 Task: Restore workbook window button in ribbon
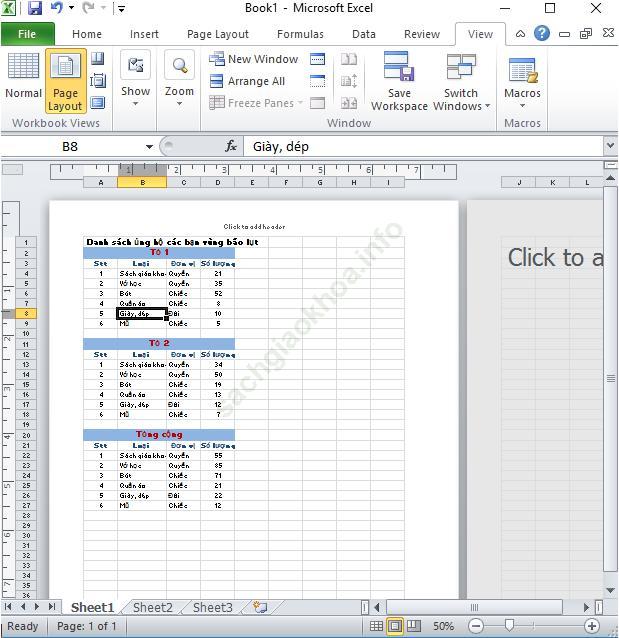[586, 33]
